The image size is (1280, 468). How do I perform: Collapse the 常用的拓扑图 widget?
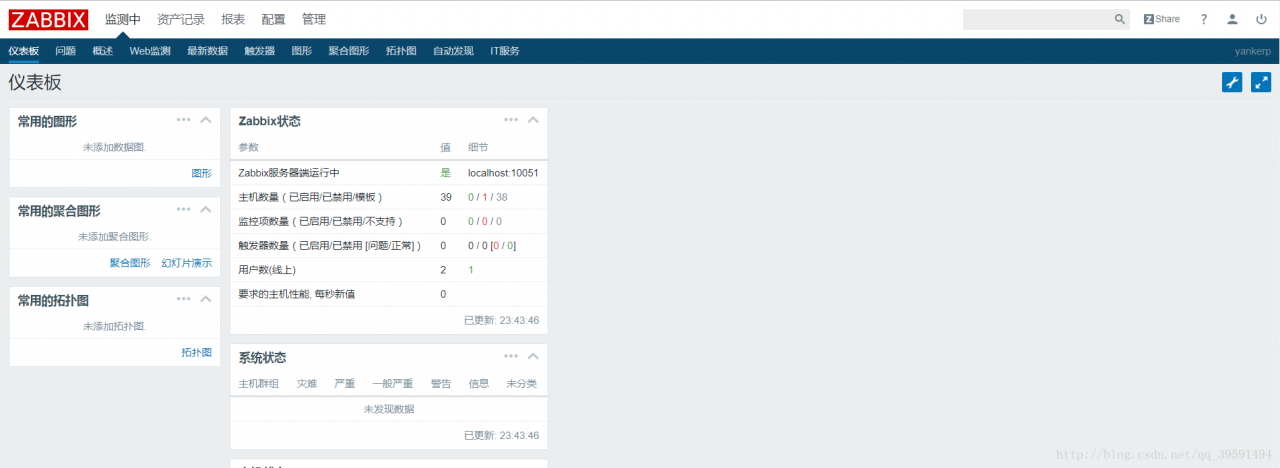point(206,299)
